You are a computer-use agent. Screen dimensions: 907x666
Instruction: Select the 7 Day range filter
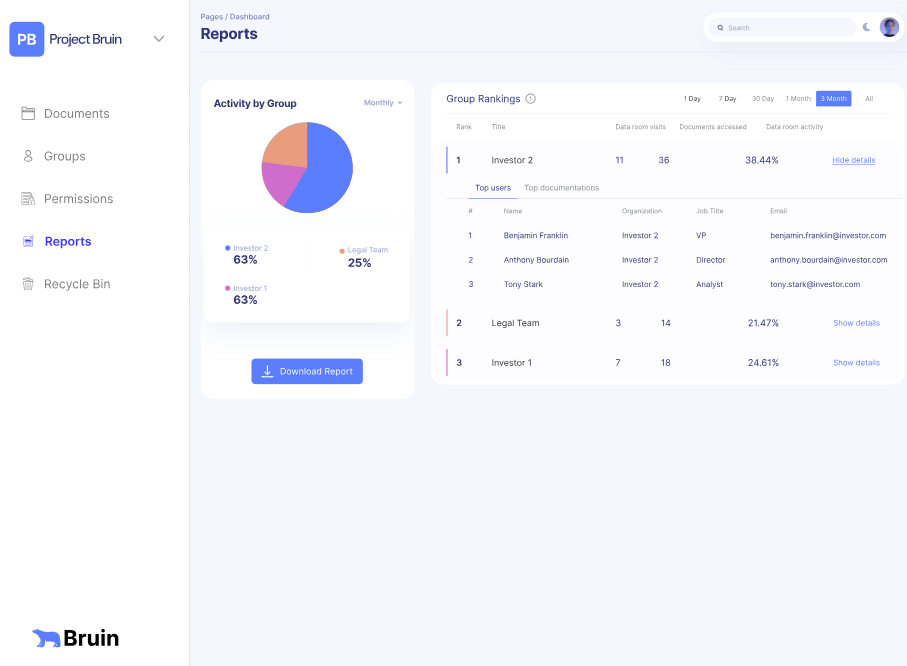click(x=727, y=99)
